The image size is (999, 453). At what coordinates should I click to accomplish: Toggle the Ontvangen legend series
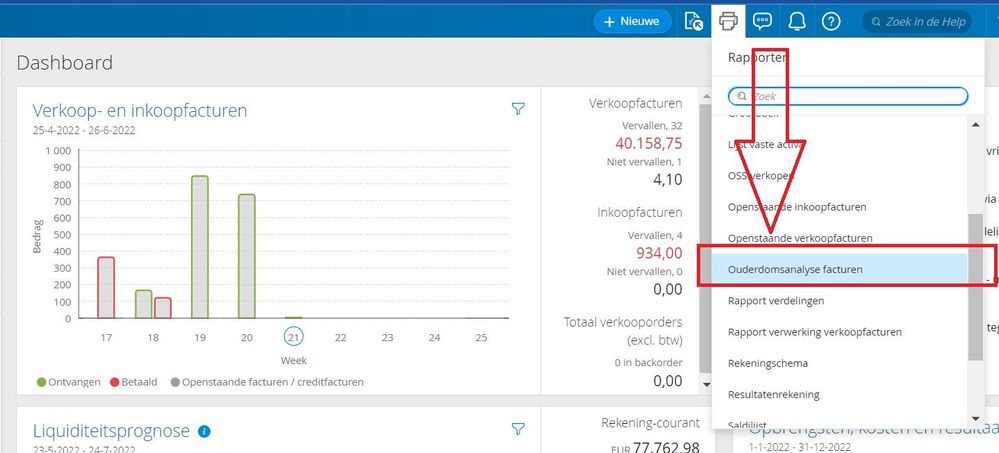coord(69,382)
